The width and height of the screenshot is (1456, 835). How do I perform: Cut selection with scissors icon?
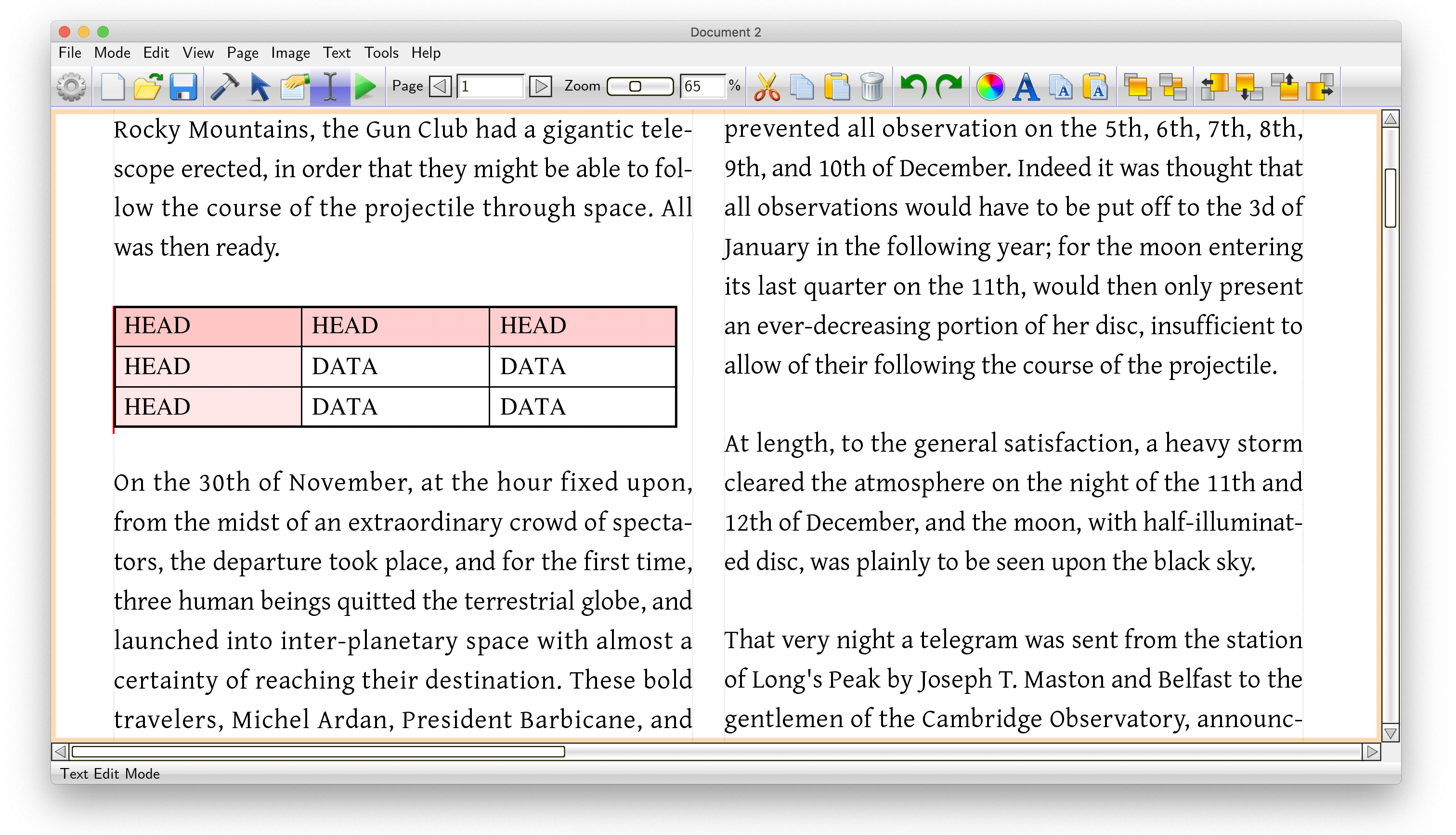click(x=767, y=87)
